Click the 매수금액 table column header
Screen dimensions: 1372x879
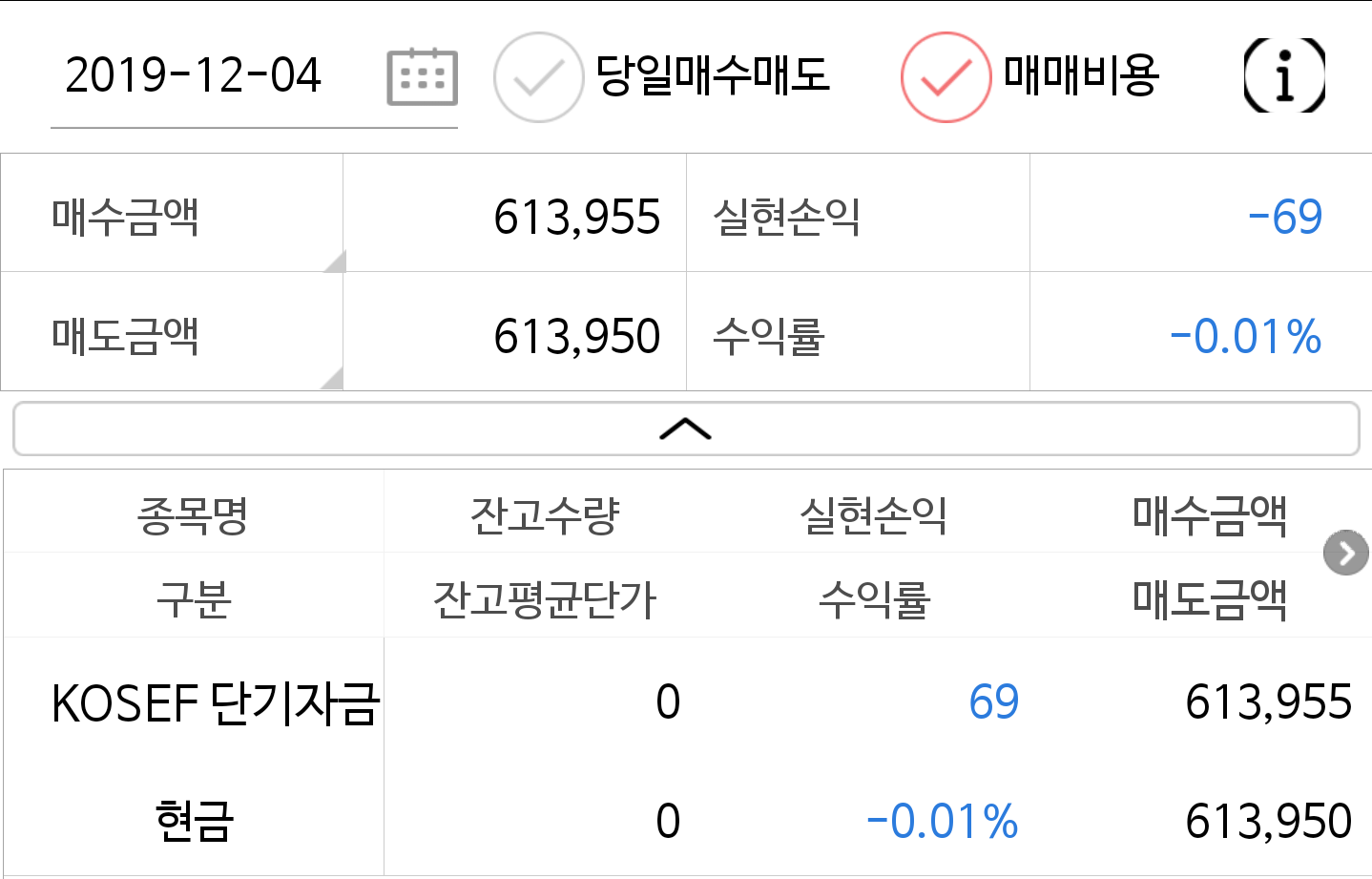click(1209, 514)
